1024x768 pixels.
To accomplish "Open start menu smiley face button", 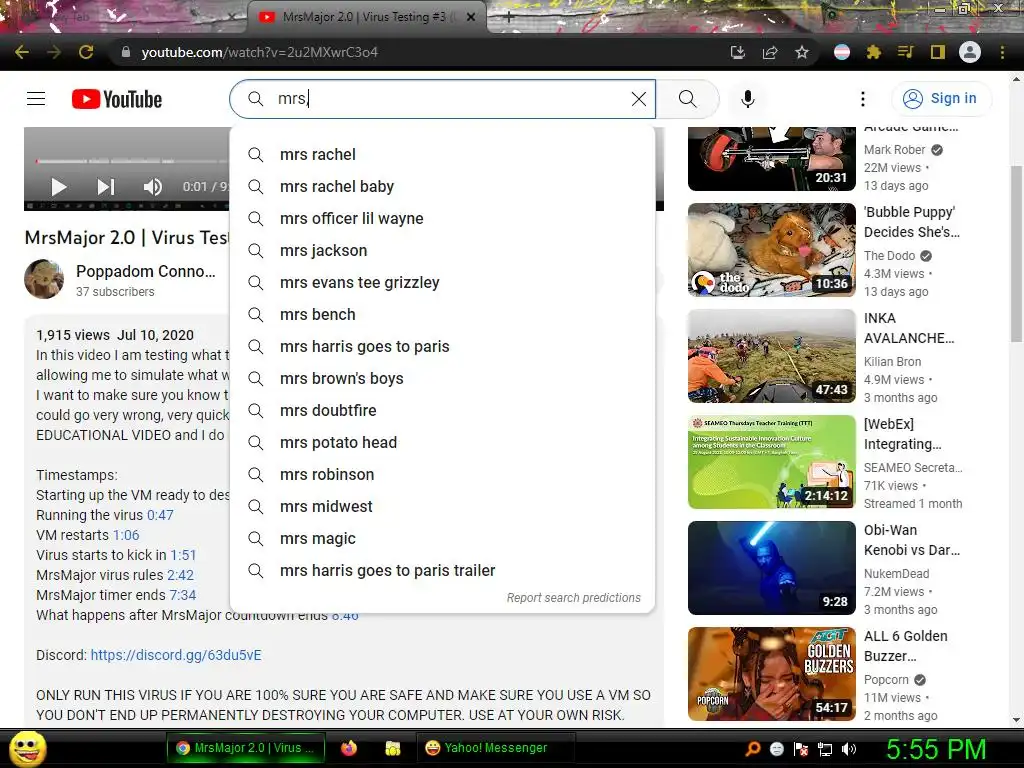I will point(27,748).
